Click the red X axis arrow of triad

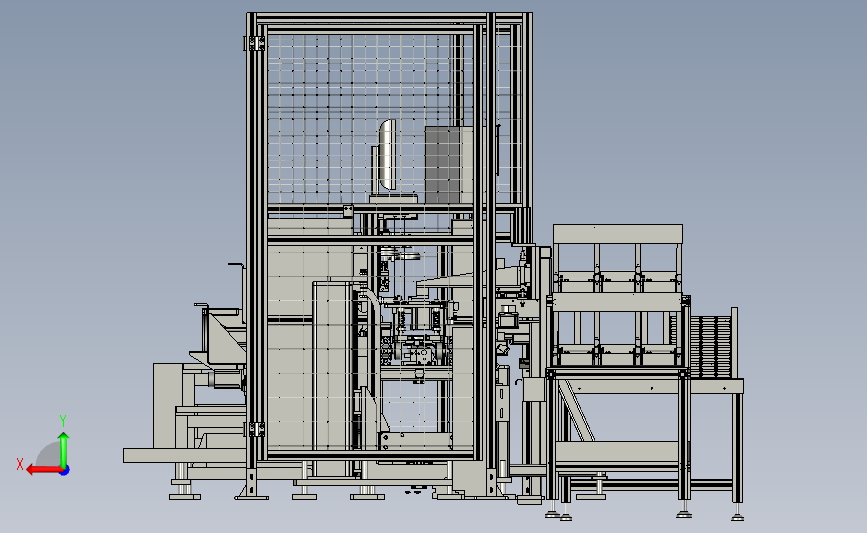click(43, 470)
